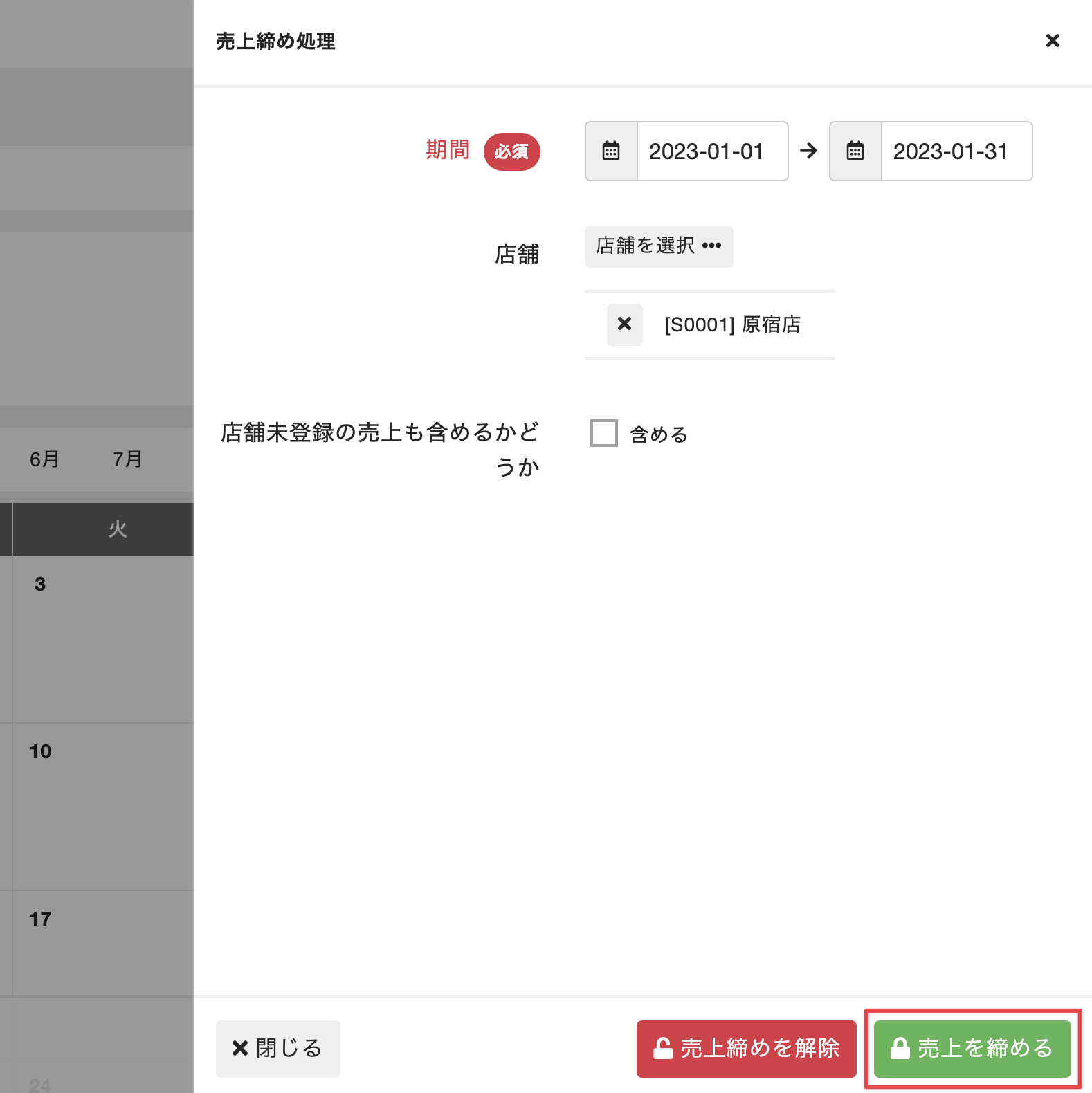The height and width of the screenshot is (1093, 1092).
Task: Click the 売上締めを解除 button
Action: (x=746, y=1049)
